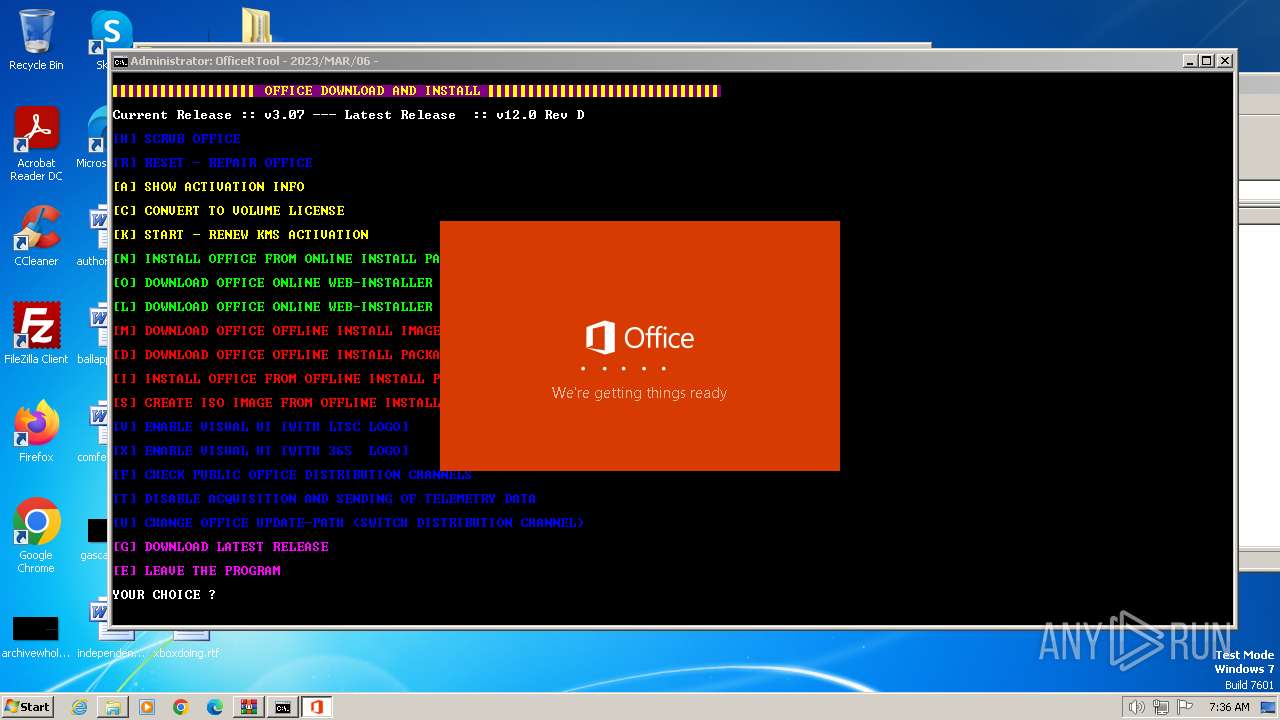Open the console window system menu icon
The image size is (1280, 720).
coord(120,61)
